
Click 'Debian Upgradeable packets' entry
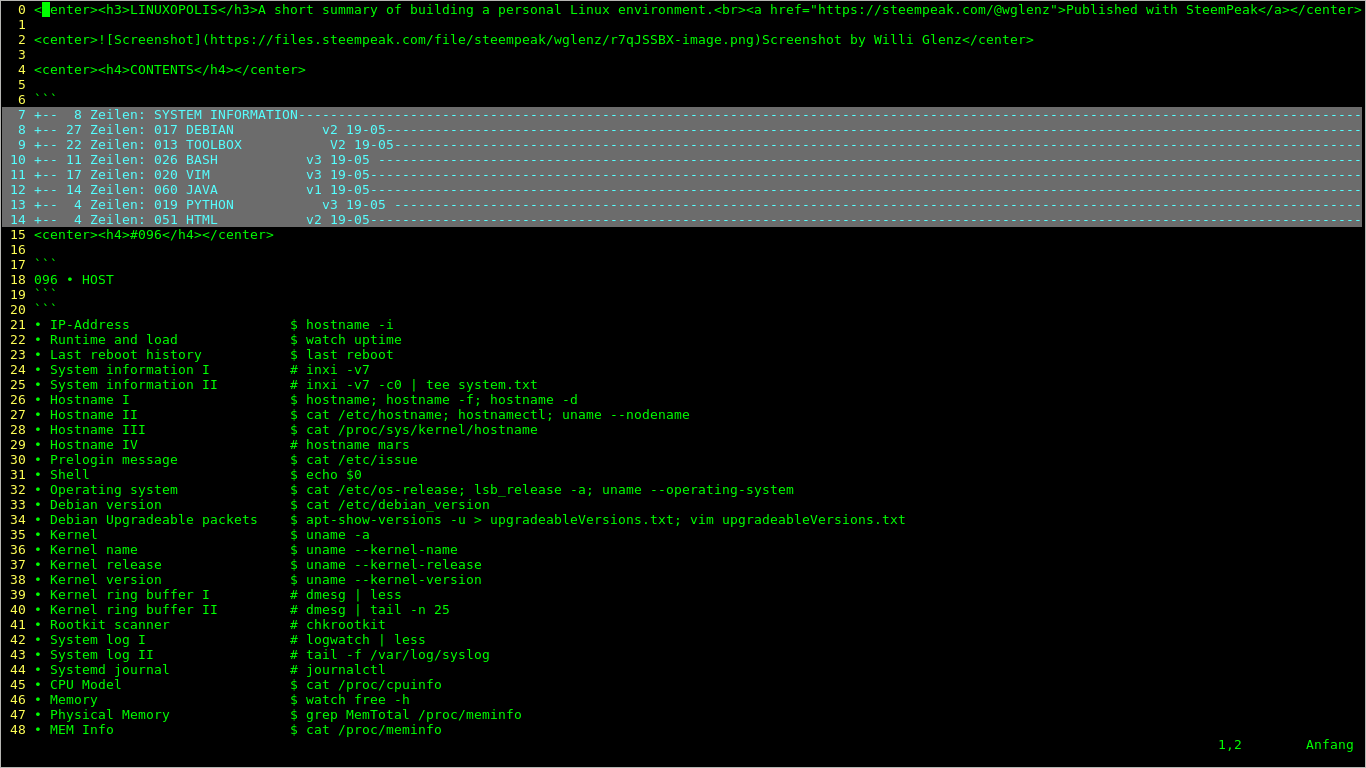pos(154,520)
